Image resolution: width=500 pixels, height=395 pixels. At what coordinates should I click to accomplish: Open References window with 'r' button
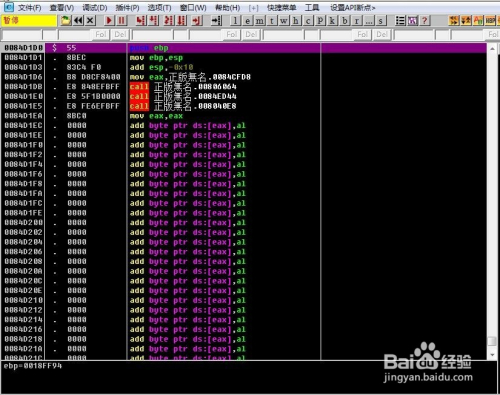(x=356, y=21)
